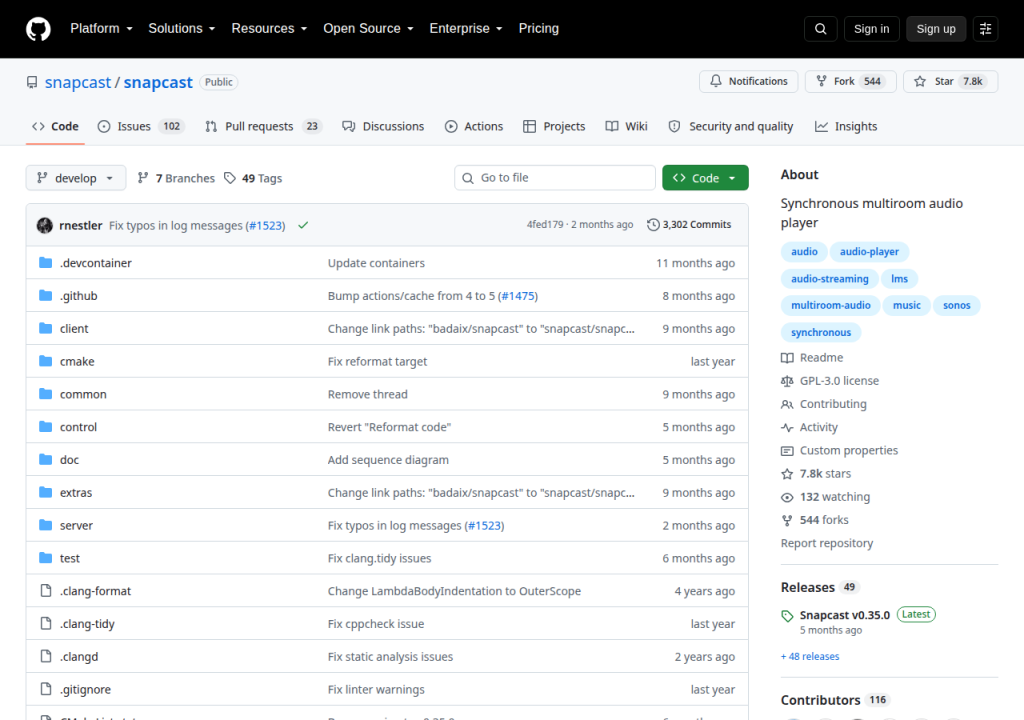Click the tag icon next to 49 Tags
1024x720 pixels.
tap(230, 178)
